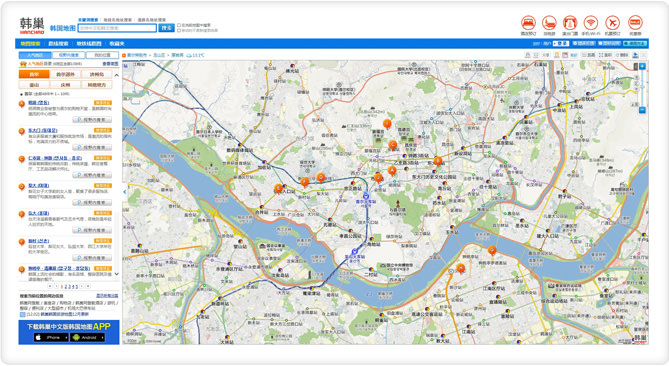
Task: Select the area measuring tool on map toolbar
Action: (605, 55)
